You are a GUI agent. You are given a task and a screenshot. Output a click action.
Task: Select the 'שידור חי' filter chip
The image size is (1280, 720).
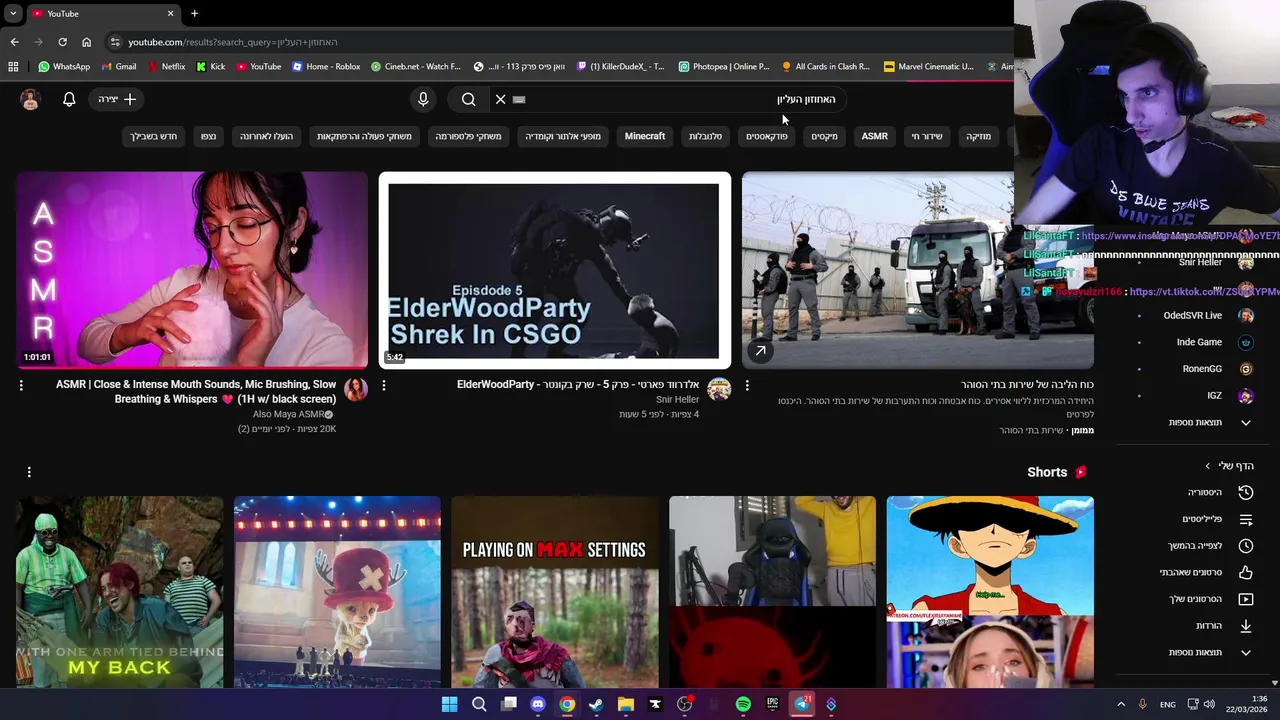pos(926,136)
